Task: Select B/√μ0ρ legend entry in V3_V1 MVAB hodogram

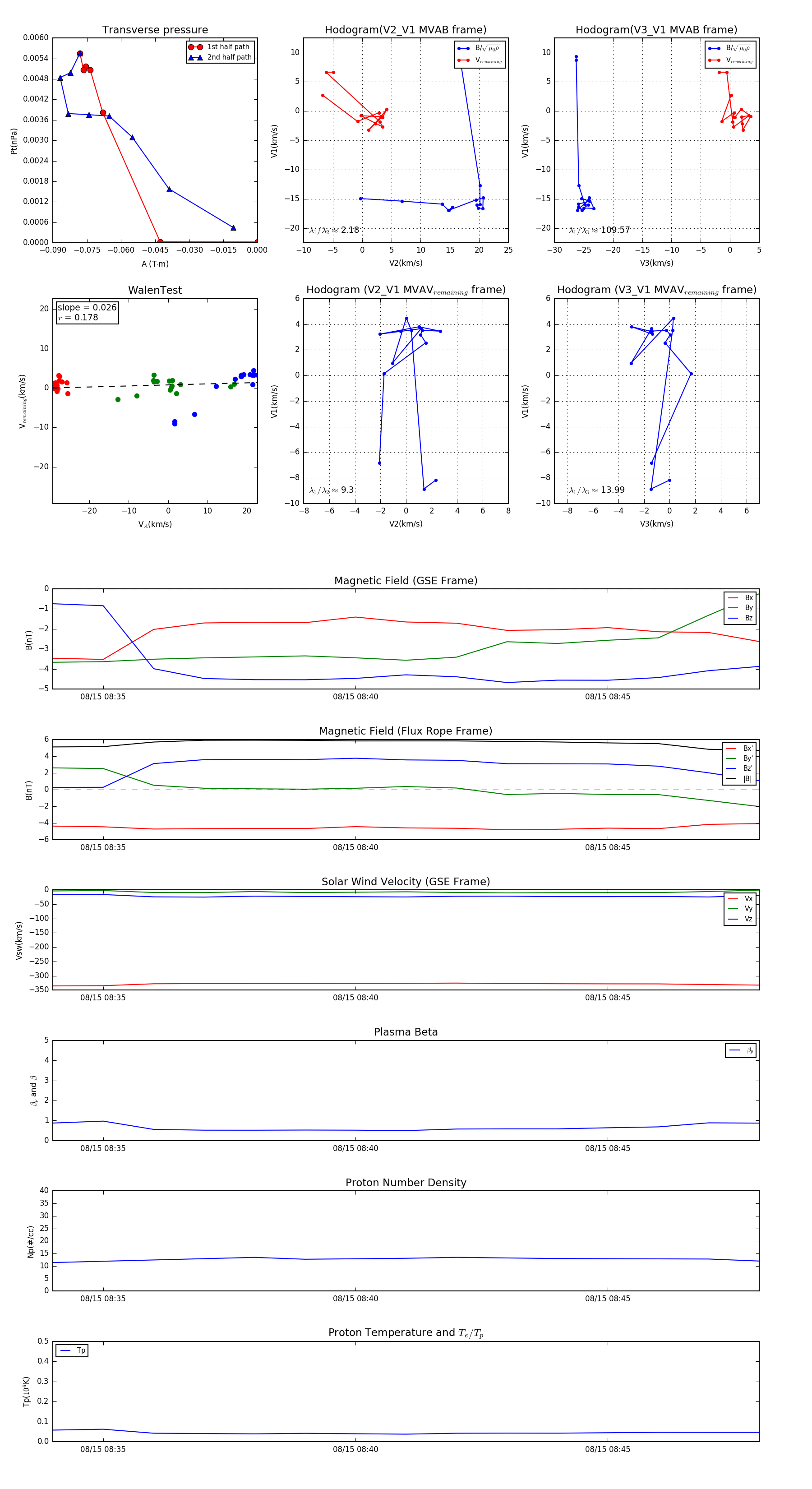Action: pyautogui.click(x=730, y=48)
